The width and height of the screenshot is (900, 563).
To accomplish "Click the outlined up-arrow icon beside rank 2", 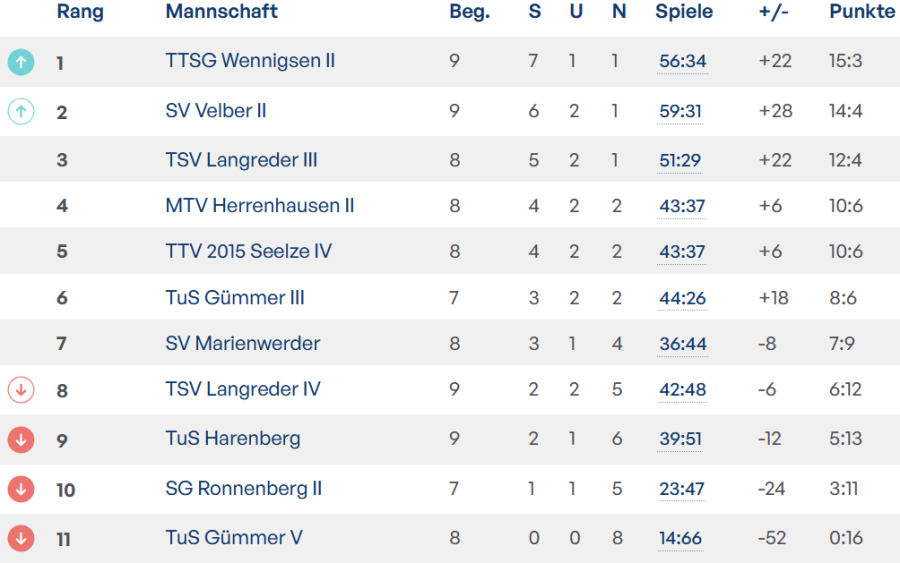I will [x=21, y=111].
